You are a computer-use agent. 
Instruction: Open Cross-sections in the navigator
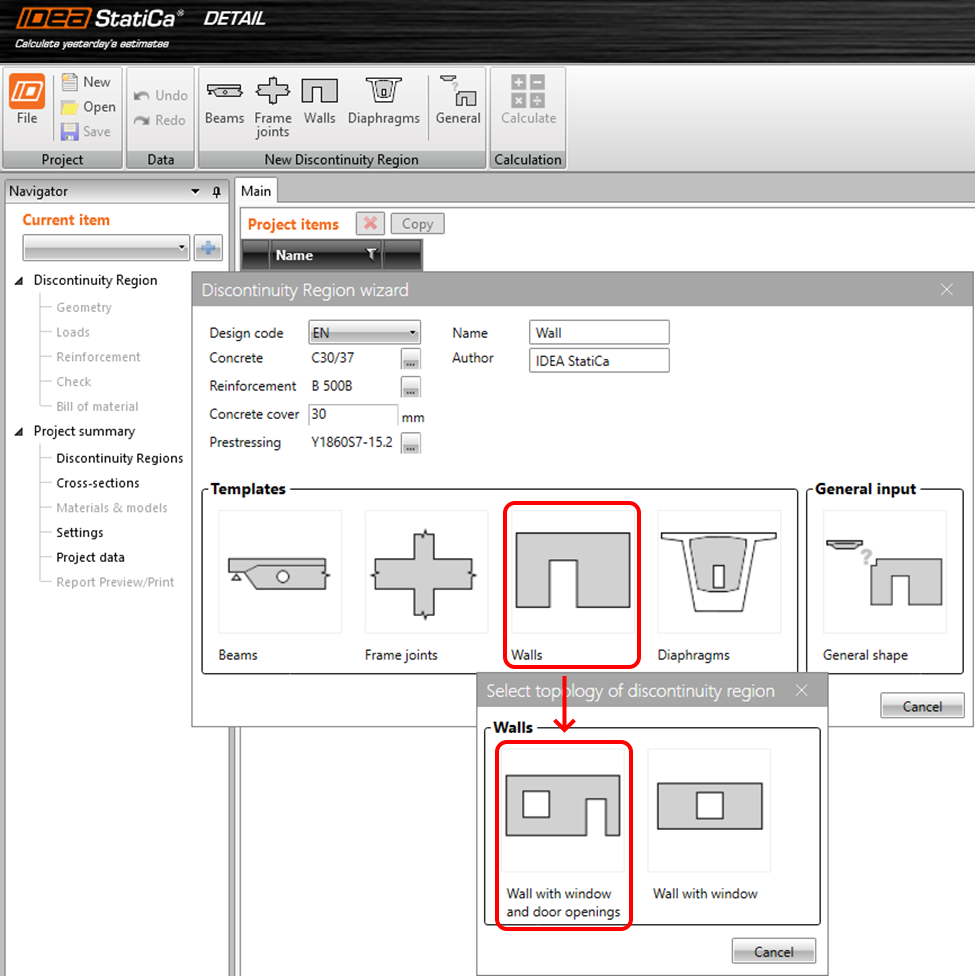point(97,483)
